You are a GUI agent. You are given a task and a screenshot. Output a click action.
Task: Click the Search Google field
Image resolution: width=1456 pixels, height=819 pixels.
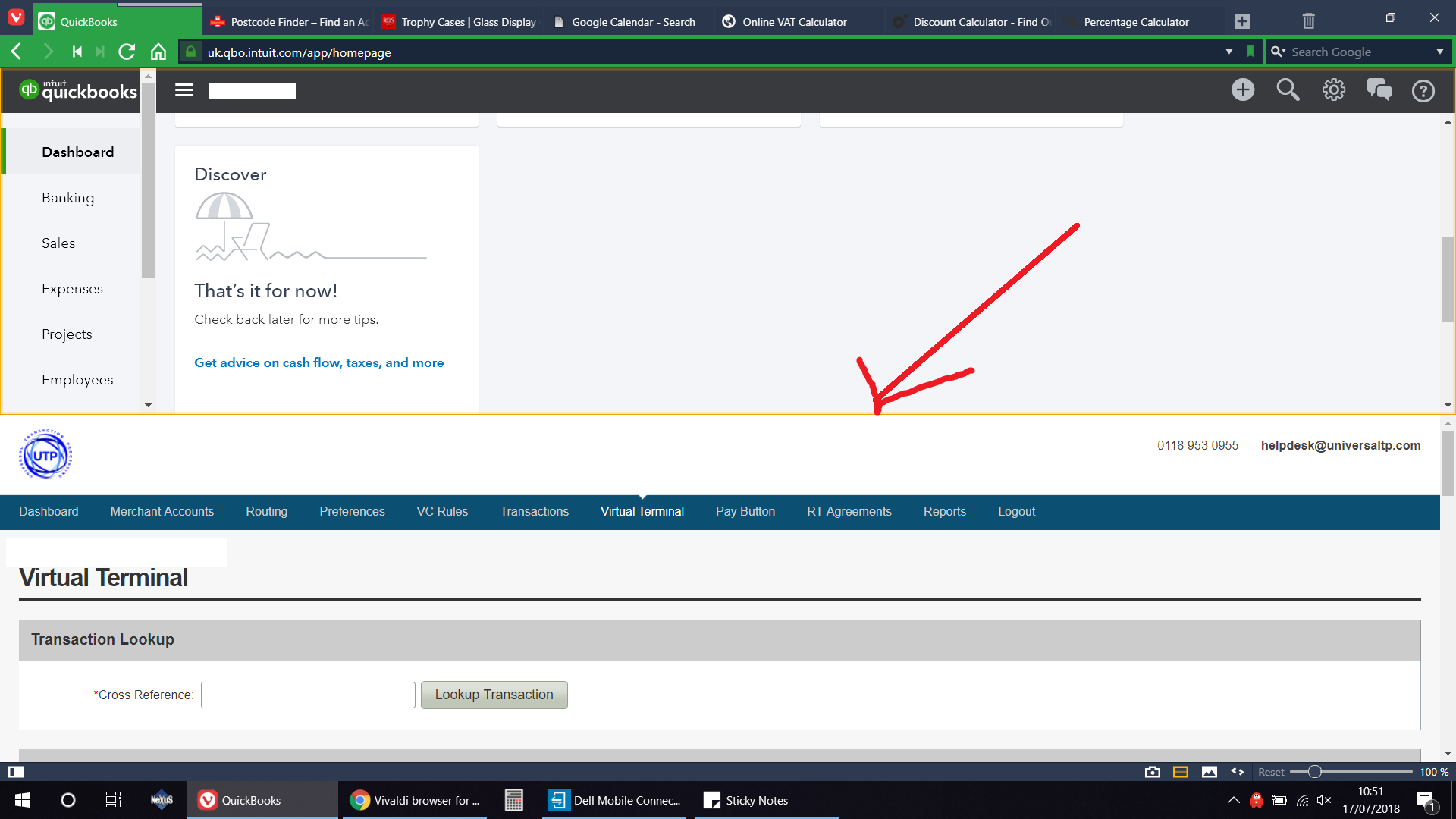[1357, 52]
